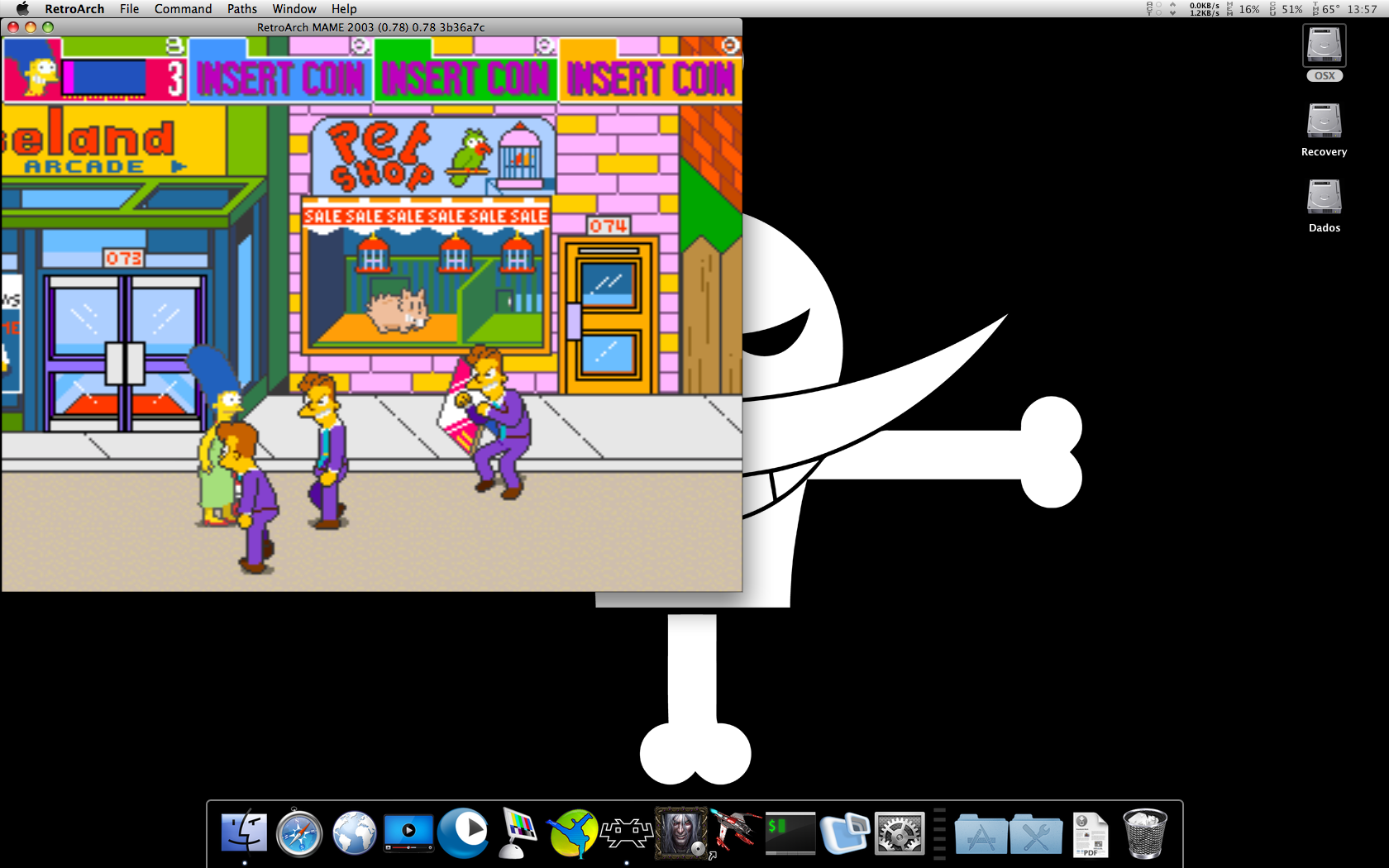This screenshot has width=1389, height=868.
Task: Click the blue INSERT COIN player two banner
Action: 280,79
